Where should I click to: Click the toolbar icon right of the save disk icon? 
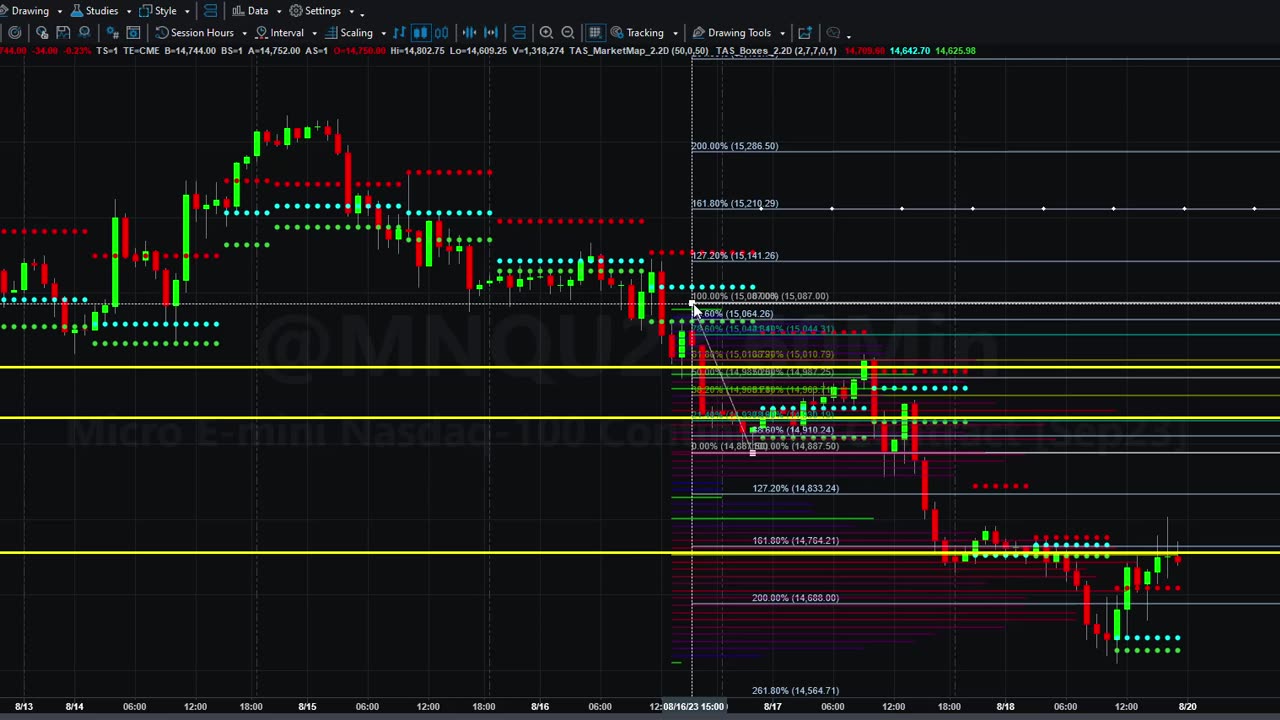click(x=84, y=33)
